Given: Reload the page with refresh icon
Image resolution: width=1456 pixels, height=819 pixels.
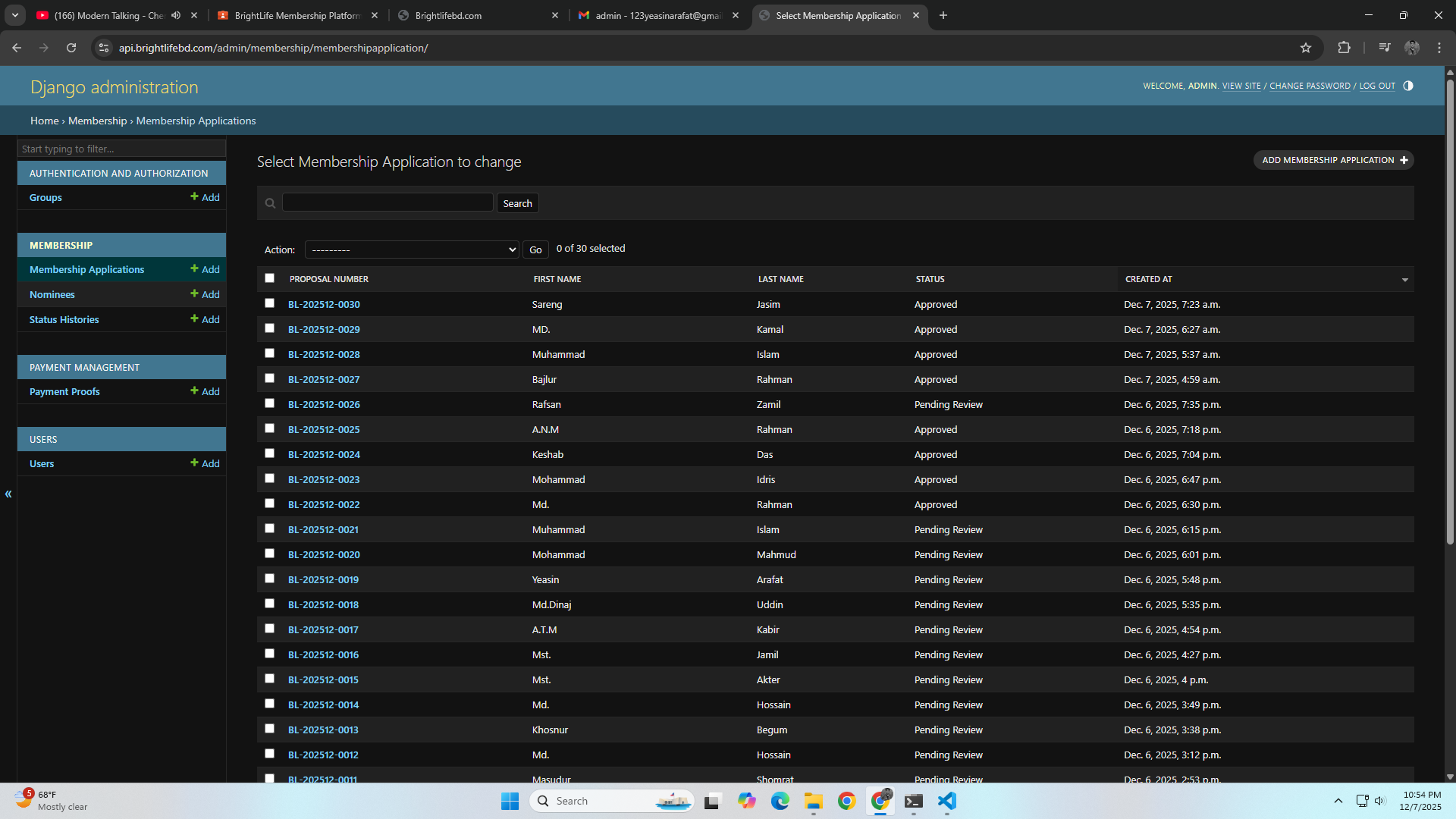Looking at the screenshot, I should tap(71, 48).
